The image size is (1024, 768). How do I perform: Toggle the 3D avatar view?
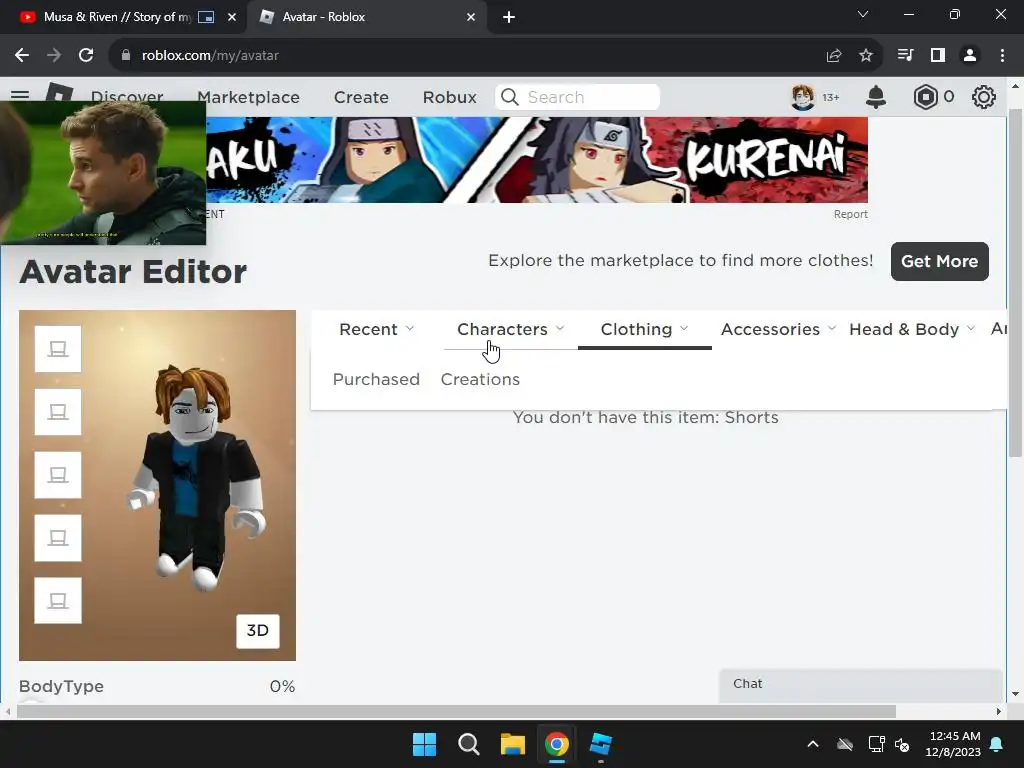258,631
